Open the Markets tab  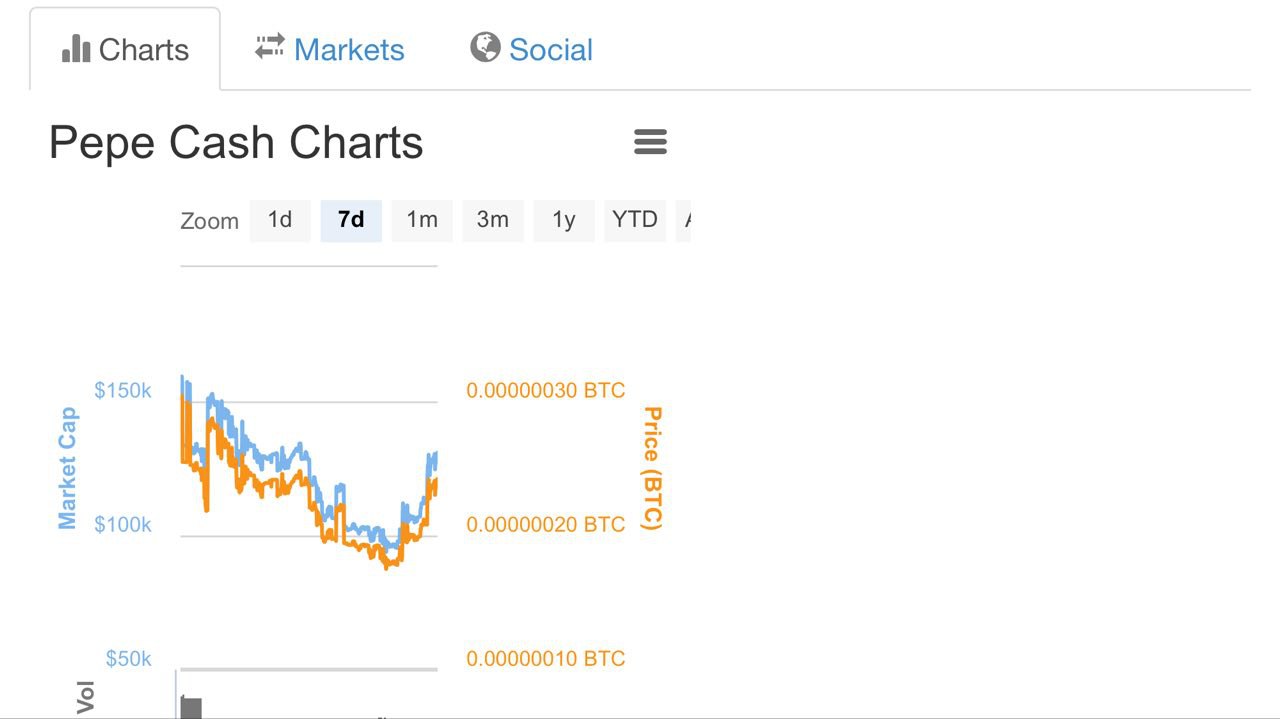(x=330, y=49)
